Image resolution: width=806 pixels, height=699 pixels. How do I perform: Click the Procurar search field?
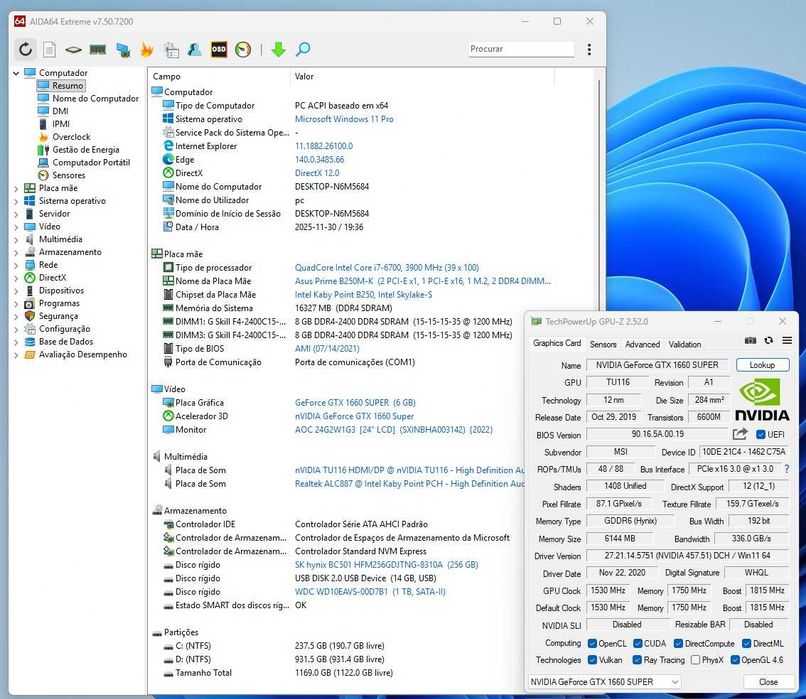pyautogui.click(x=521, y=49)
